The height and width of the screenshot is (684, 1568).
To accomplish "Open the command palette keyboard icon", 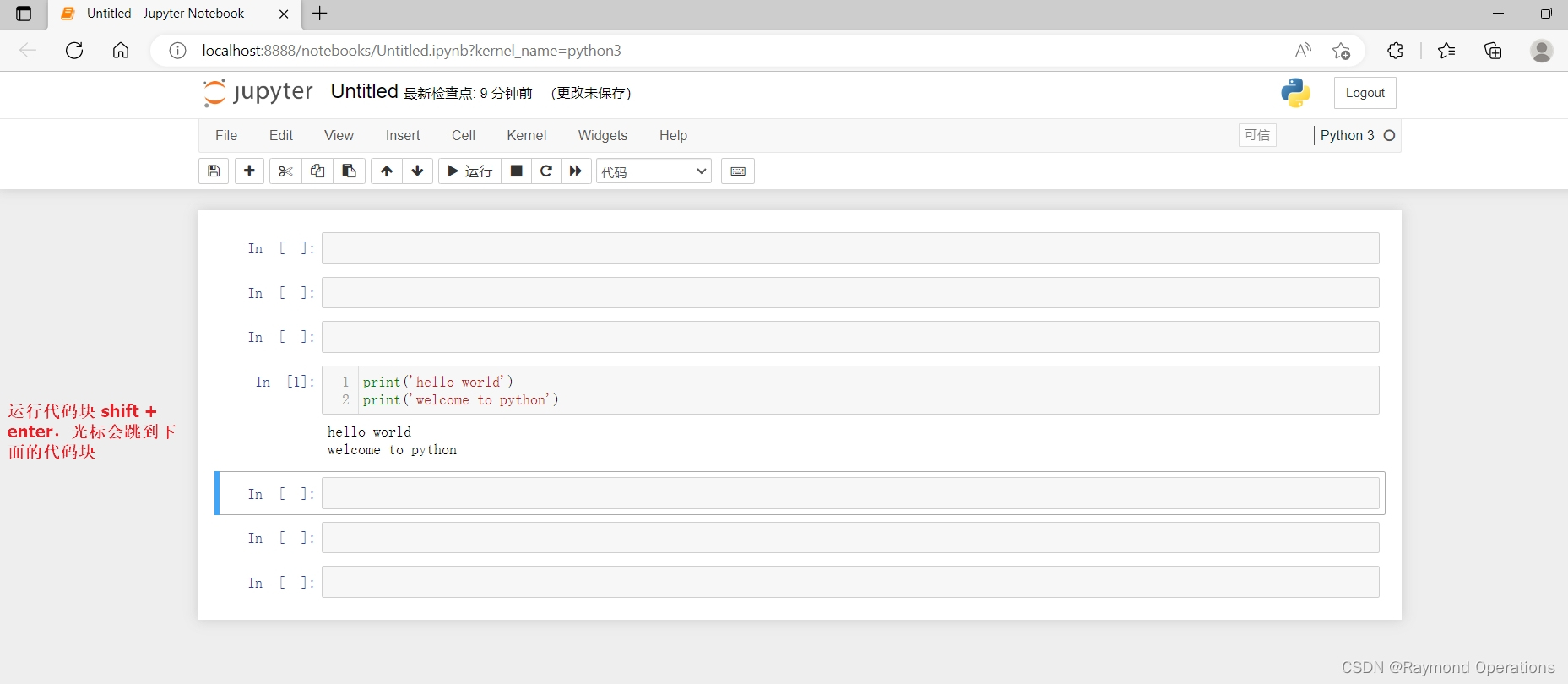I will pos(738,171).
